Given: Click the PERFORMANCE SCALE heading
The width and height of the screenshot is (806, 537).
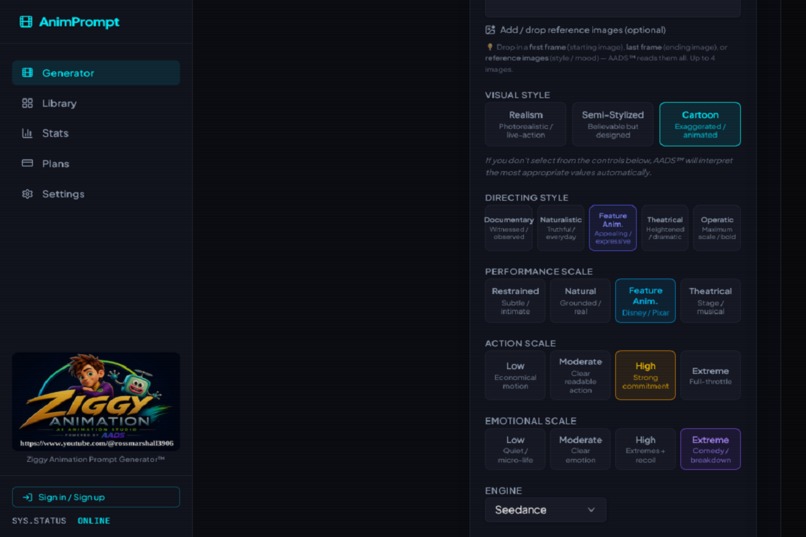Looking at the screenshot, I should tap(539, 271).
